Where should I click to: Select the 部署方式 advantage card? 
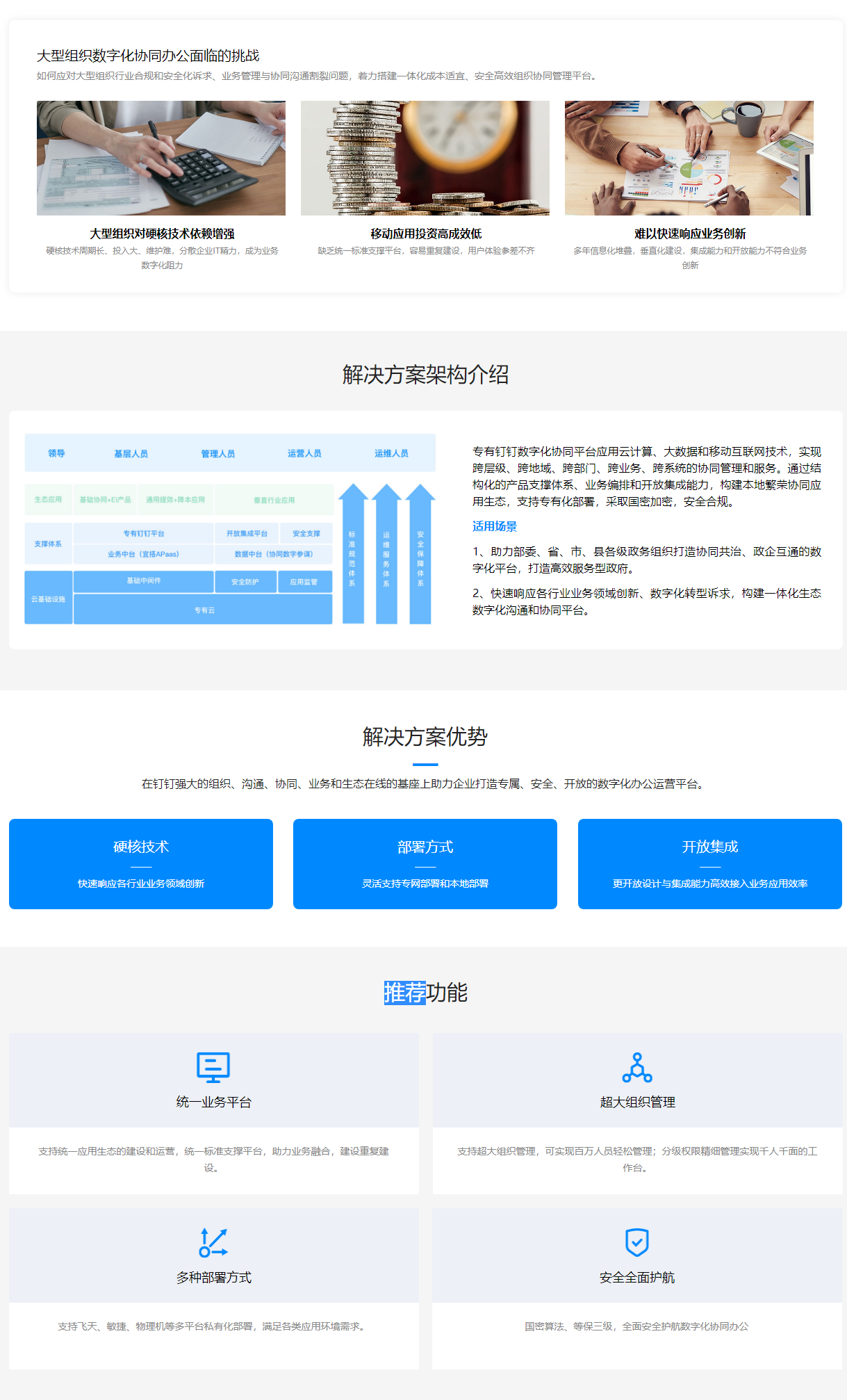(x=425, y=863)
